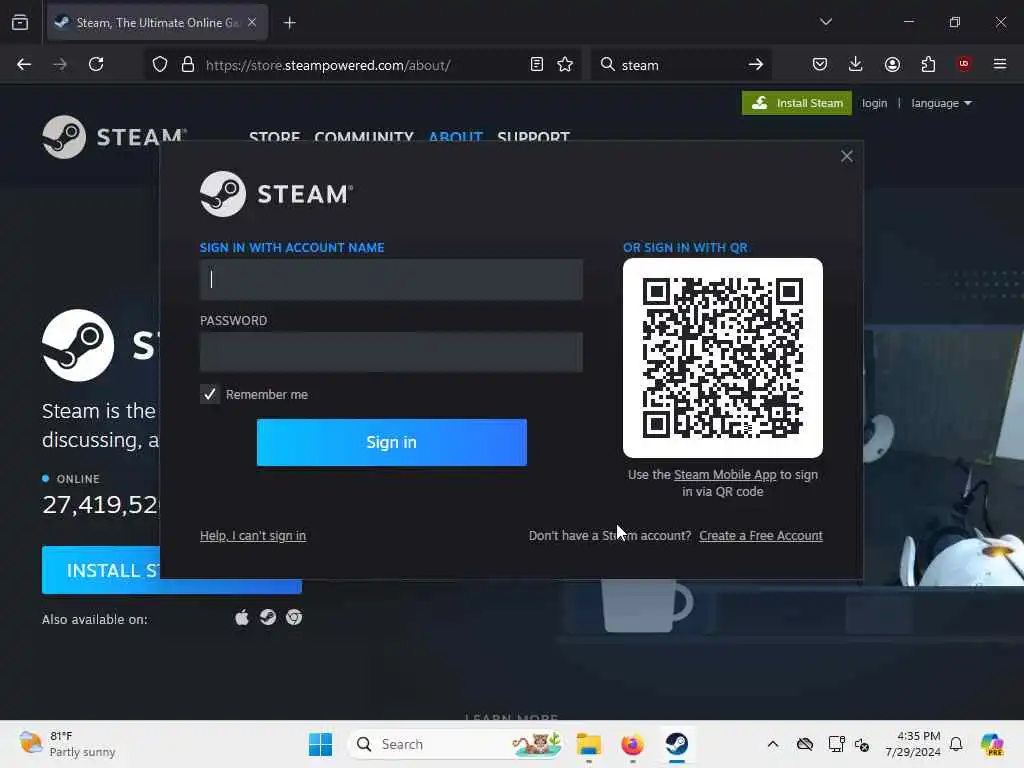This screenshot has height=768, width=1024.
Task: Bookmark this page with the star icon
Action: [x=566, y=65]
